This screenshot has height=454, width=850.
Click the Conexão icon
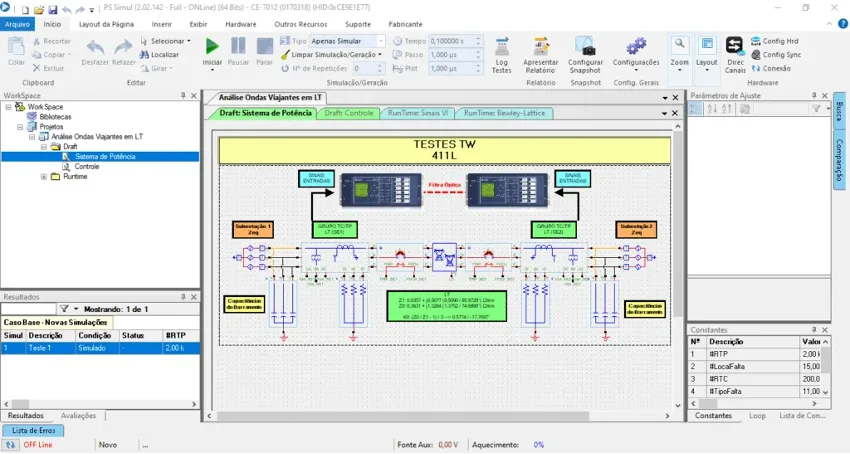tap(756, 68)
